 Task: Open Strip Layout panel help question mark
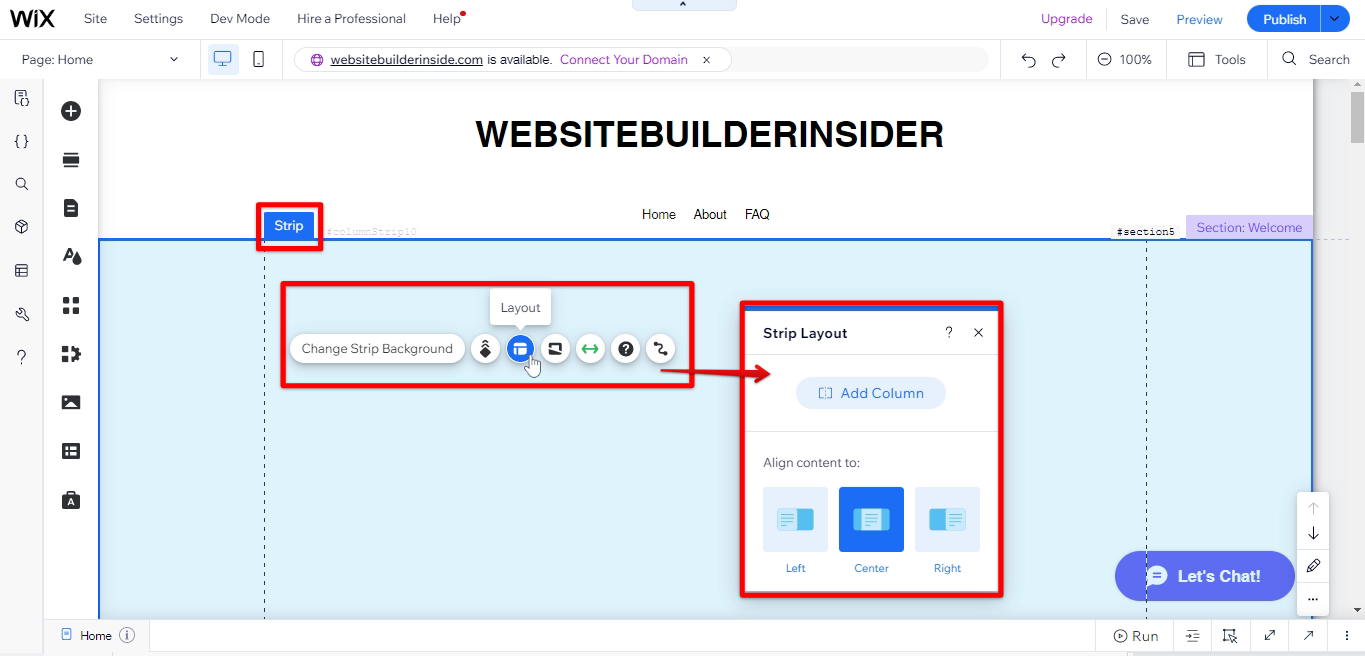(949, 333)
